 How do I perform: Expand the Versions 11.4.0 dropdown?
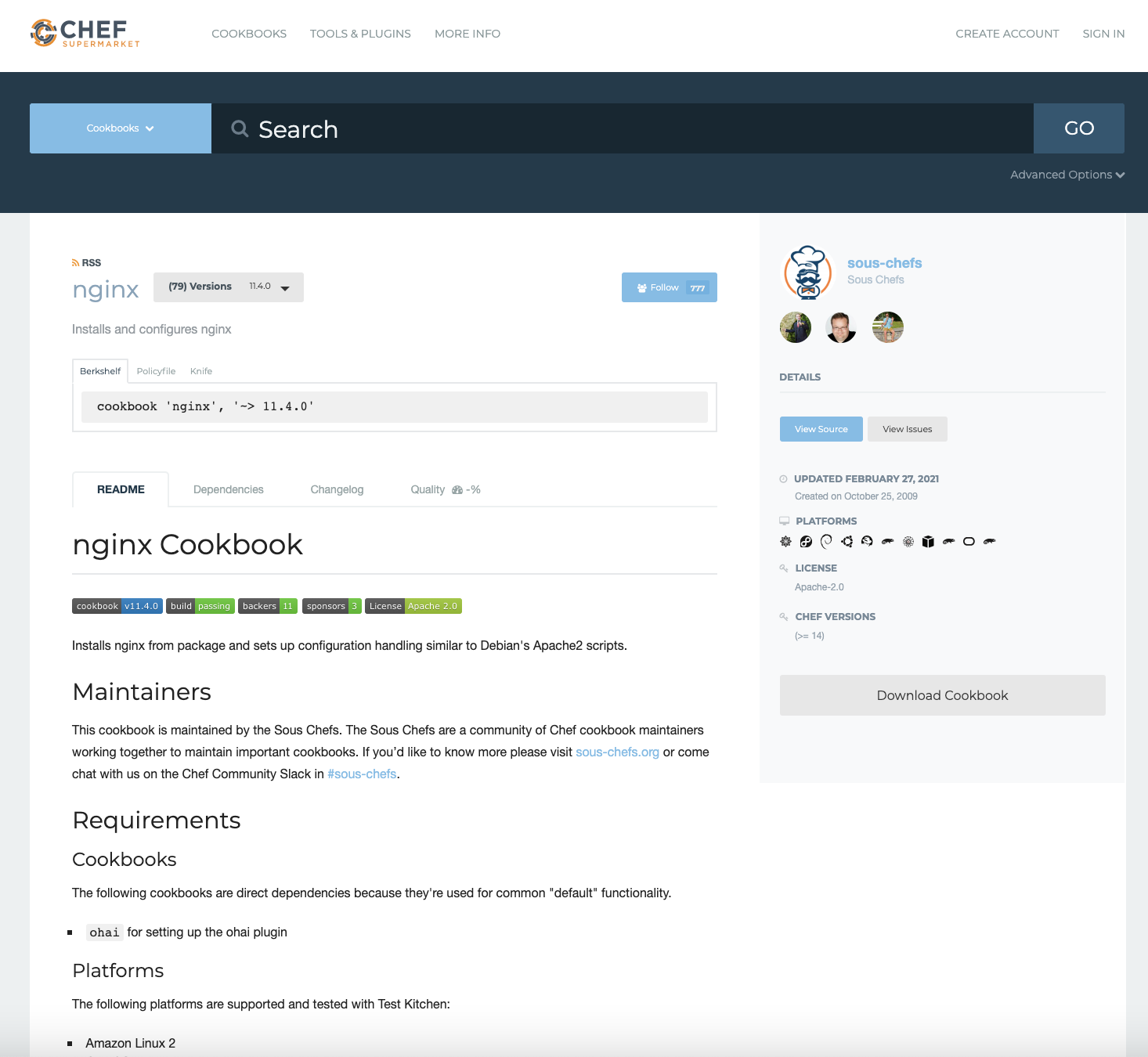click(229, 287)
